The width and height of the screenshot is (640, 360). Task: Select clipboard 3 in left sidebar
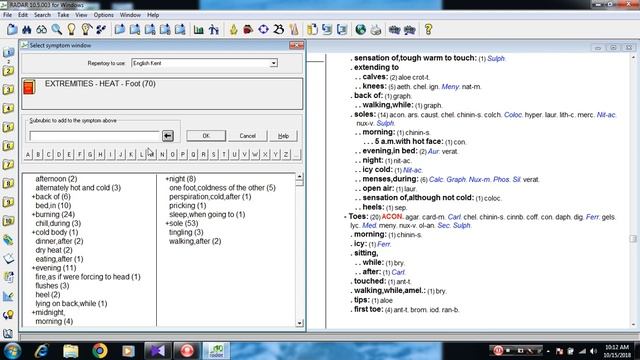coord(9,90)
